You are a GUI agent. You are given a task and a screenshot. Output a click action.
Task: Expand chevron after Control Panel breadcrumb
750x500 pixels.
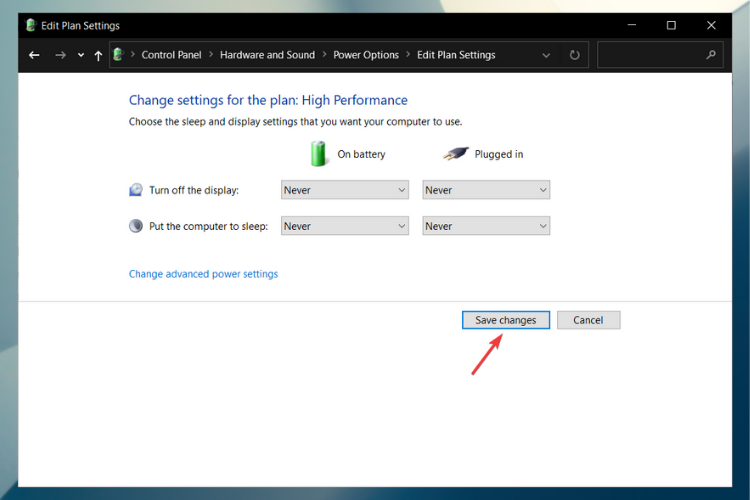coord(211,55)
